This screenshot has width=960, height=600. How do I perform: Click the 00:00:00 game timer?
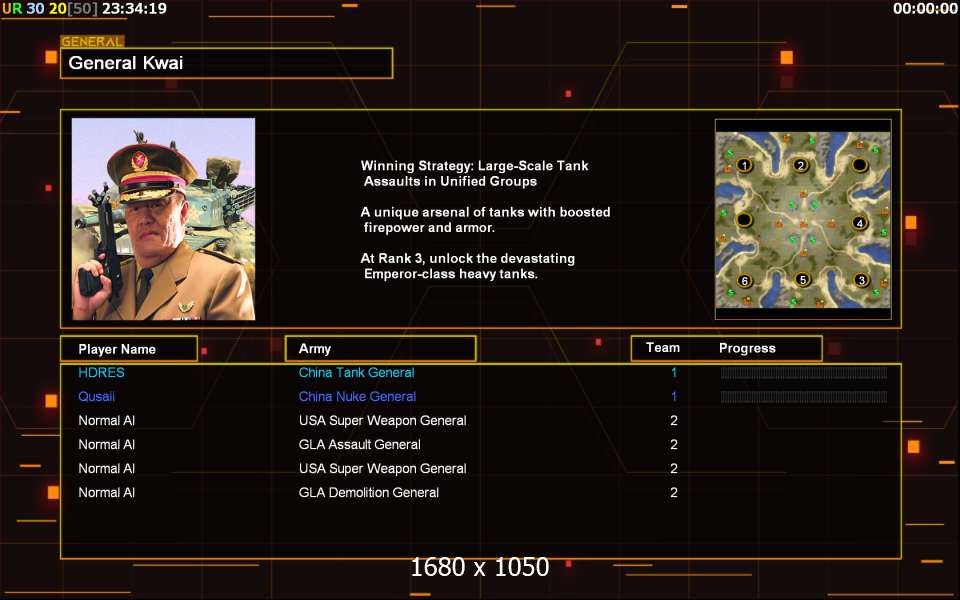925,9
